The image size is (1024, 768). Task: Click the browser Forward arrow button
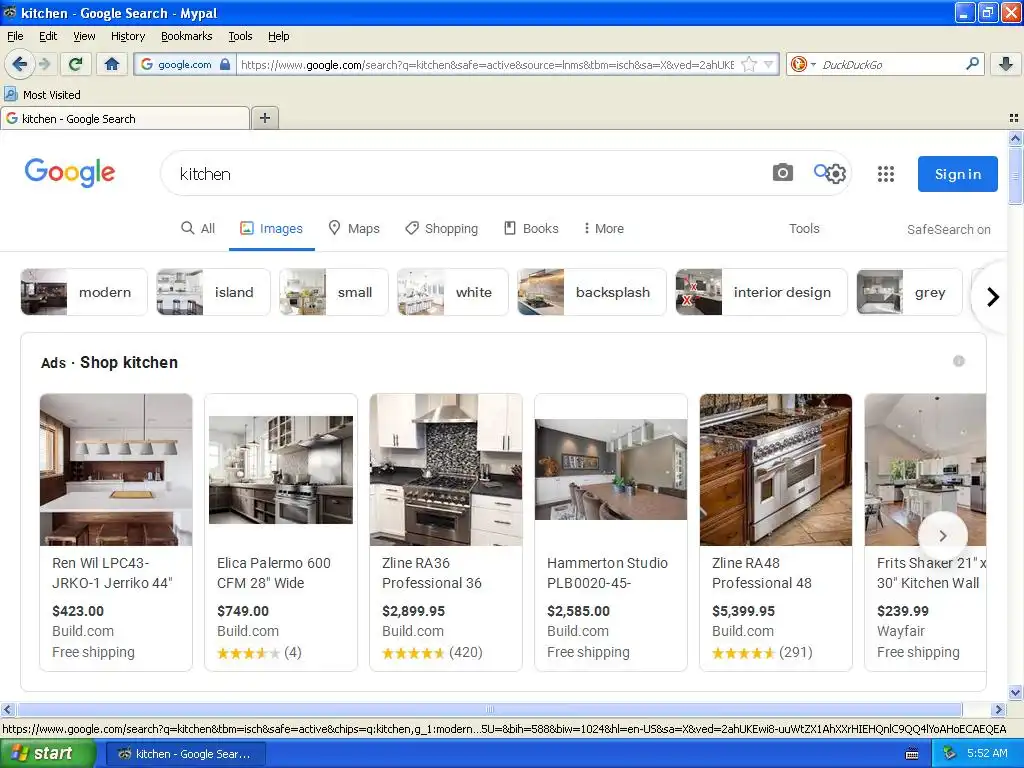[44, 64]
